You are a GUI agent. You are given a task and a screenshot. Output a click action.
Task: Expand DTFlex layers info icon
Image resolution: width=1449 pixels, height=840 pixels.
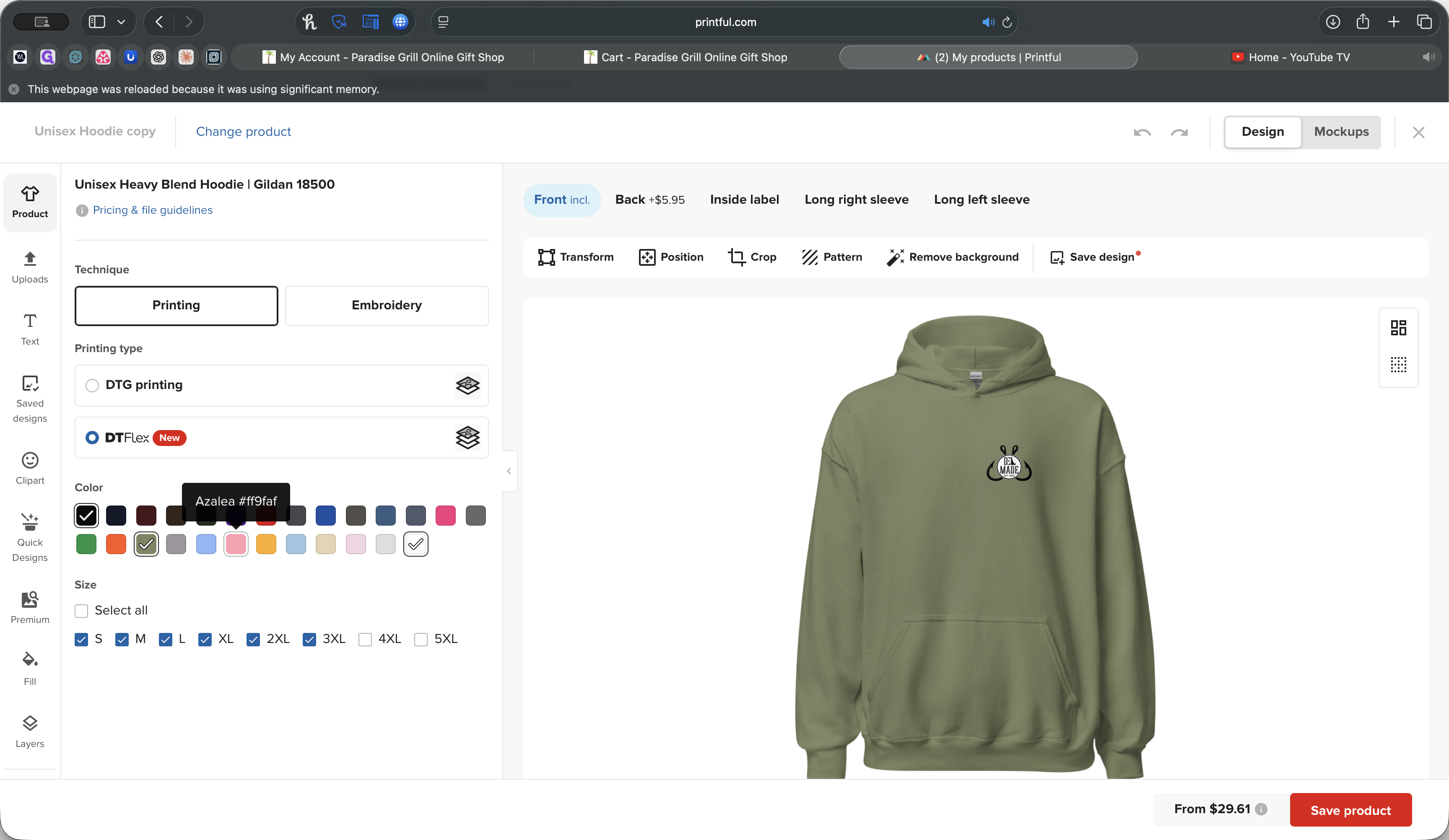(x=467, y=438)
